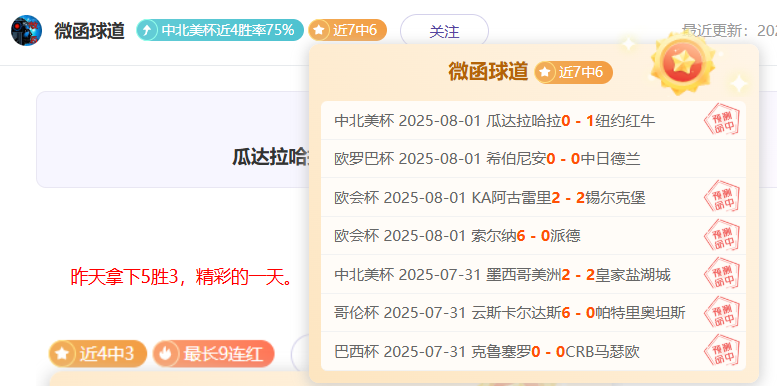Click the 近4中3 star badge

(x=98, y=354)
